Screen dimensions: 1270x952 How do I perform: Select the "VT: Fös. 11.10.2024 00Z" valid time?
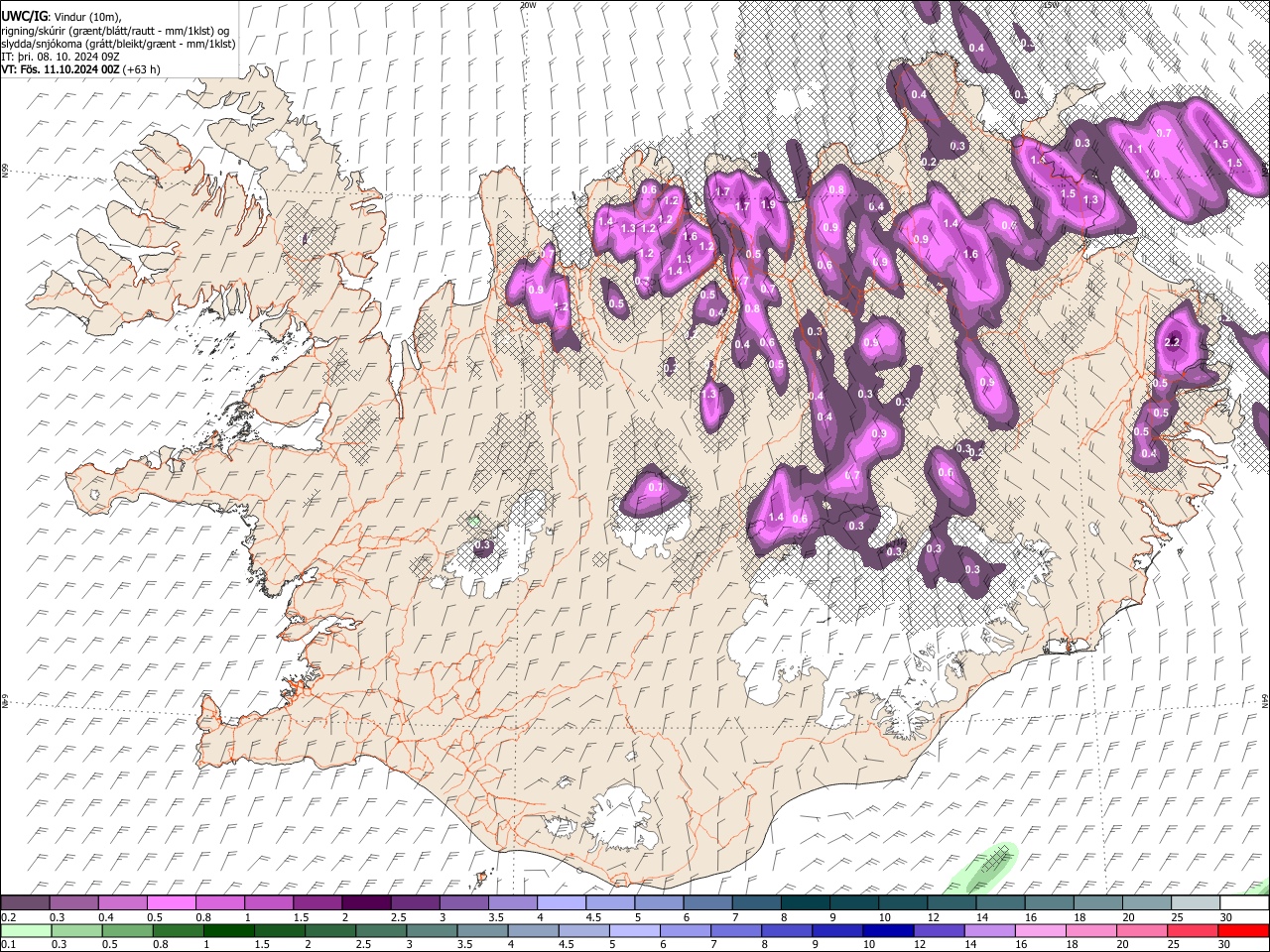click(x=60, y=69)
